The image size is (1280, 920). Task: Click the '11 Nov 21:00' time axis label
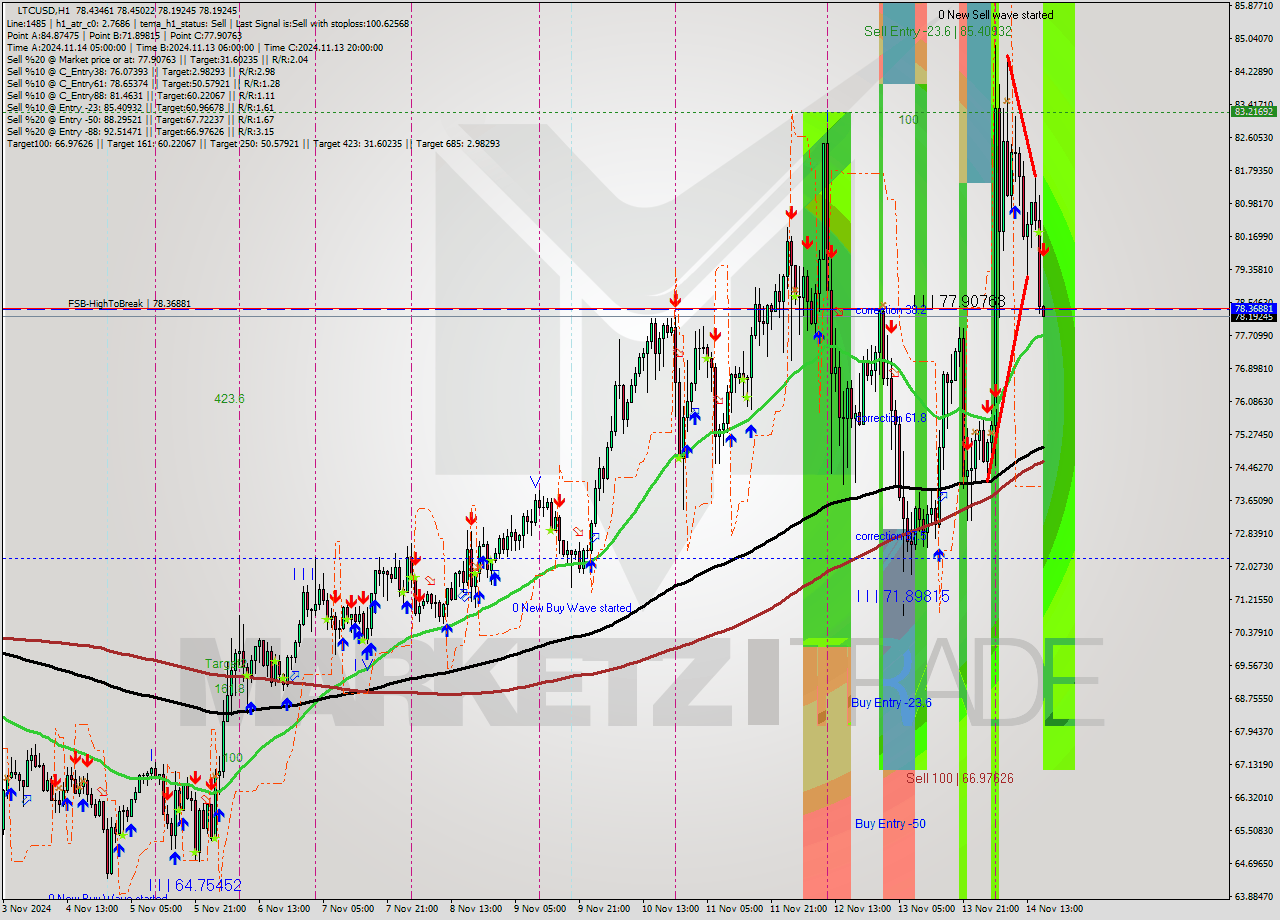coord(797,910)
